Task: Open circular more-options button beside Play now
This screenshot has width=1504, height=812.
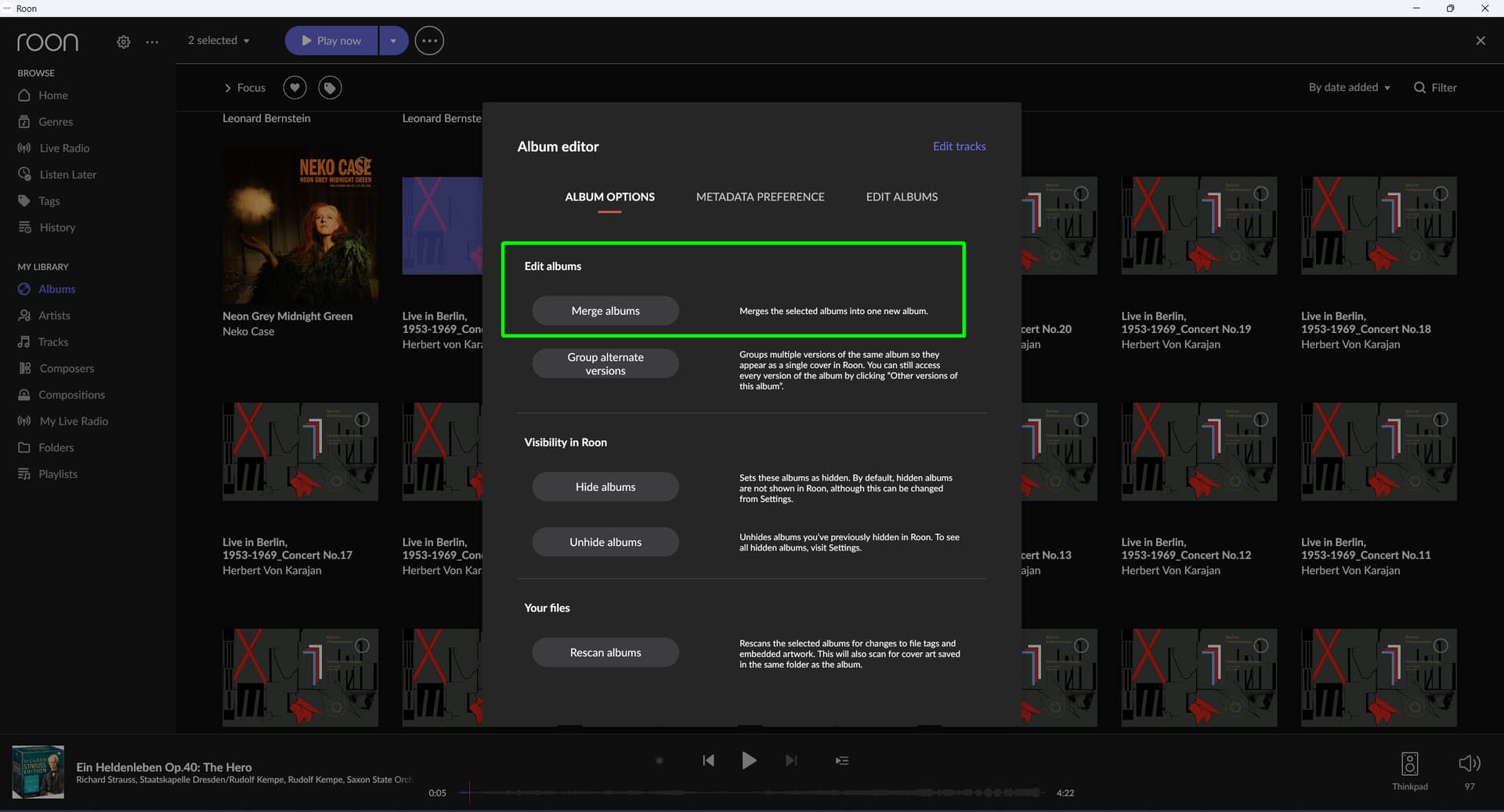Action: (428, 41)
